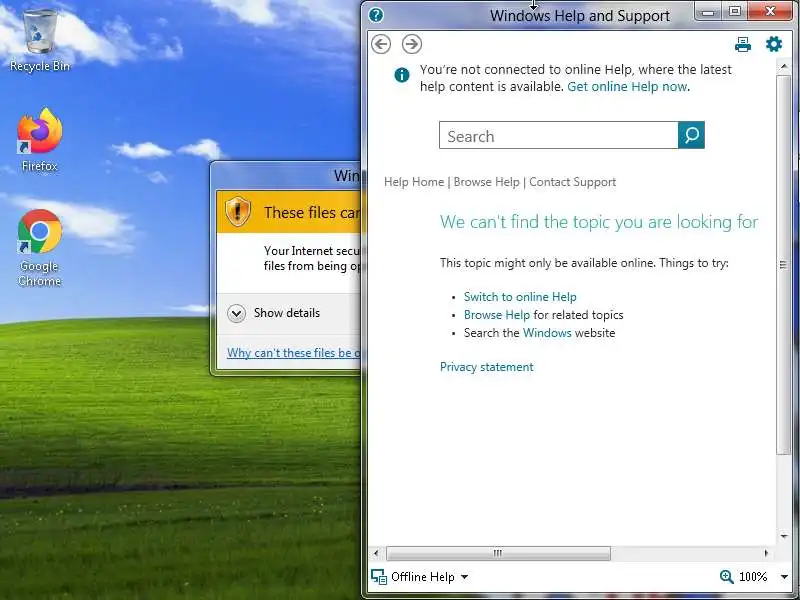Viewport: 800px width, 600px height.
Task: Open Browse Help in navigation links
Action: (x=486, y=182)
